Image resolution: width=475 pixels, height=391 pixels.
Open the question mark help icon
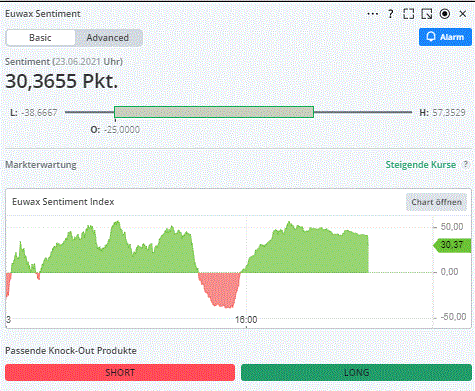(390, 14)
